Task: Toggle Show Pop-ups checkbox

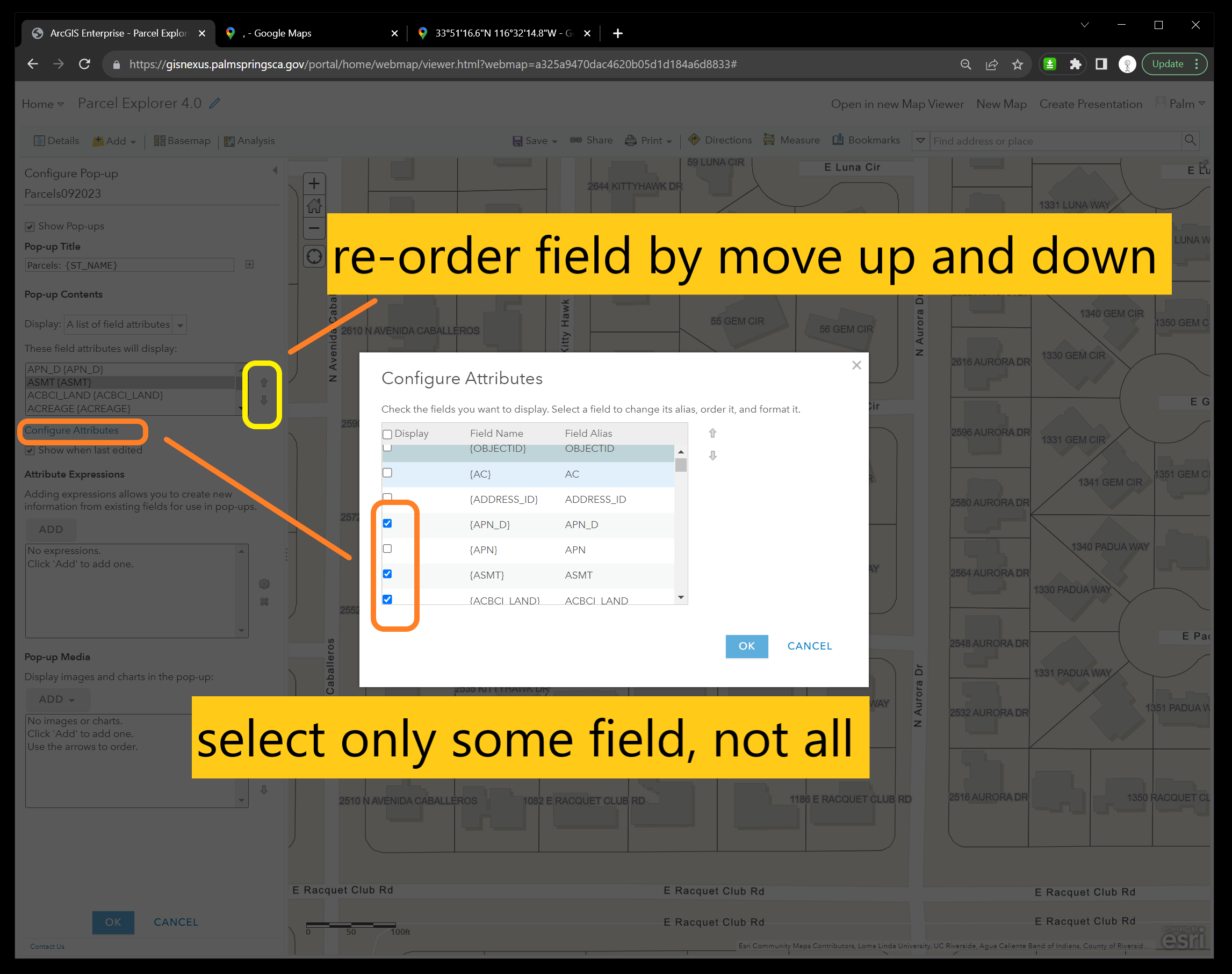Action: click(x=30, y=226)
